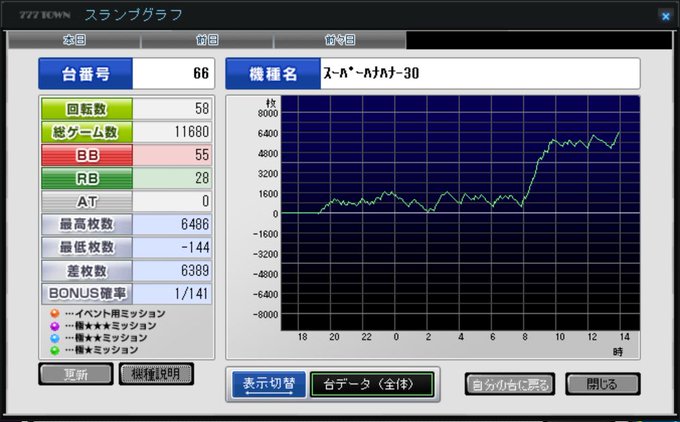Click the 0 y-axis label
The height and width of the screenshot is (422, 680).
[x=275, y=214]
